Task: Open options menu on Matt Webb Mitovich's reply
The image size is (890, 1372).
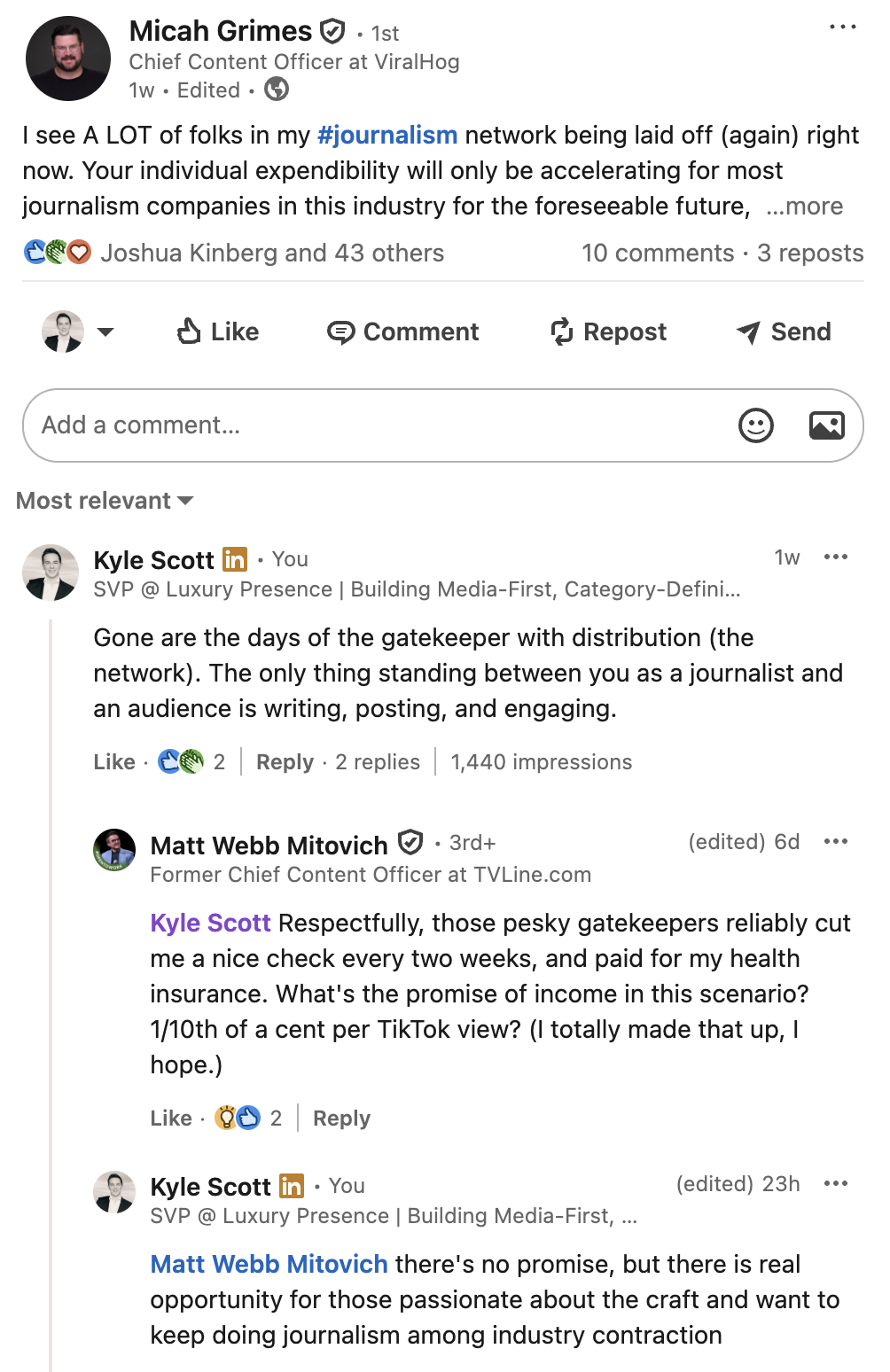Action: [836, 841]
